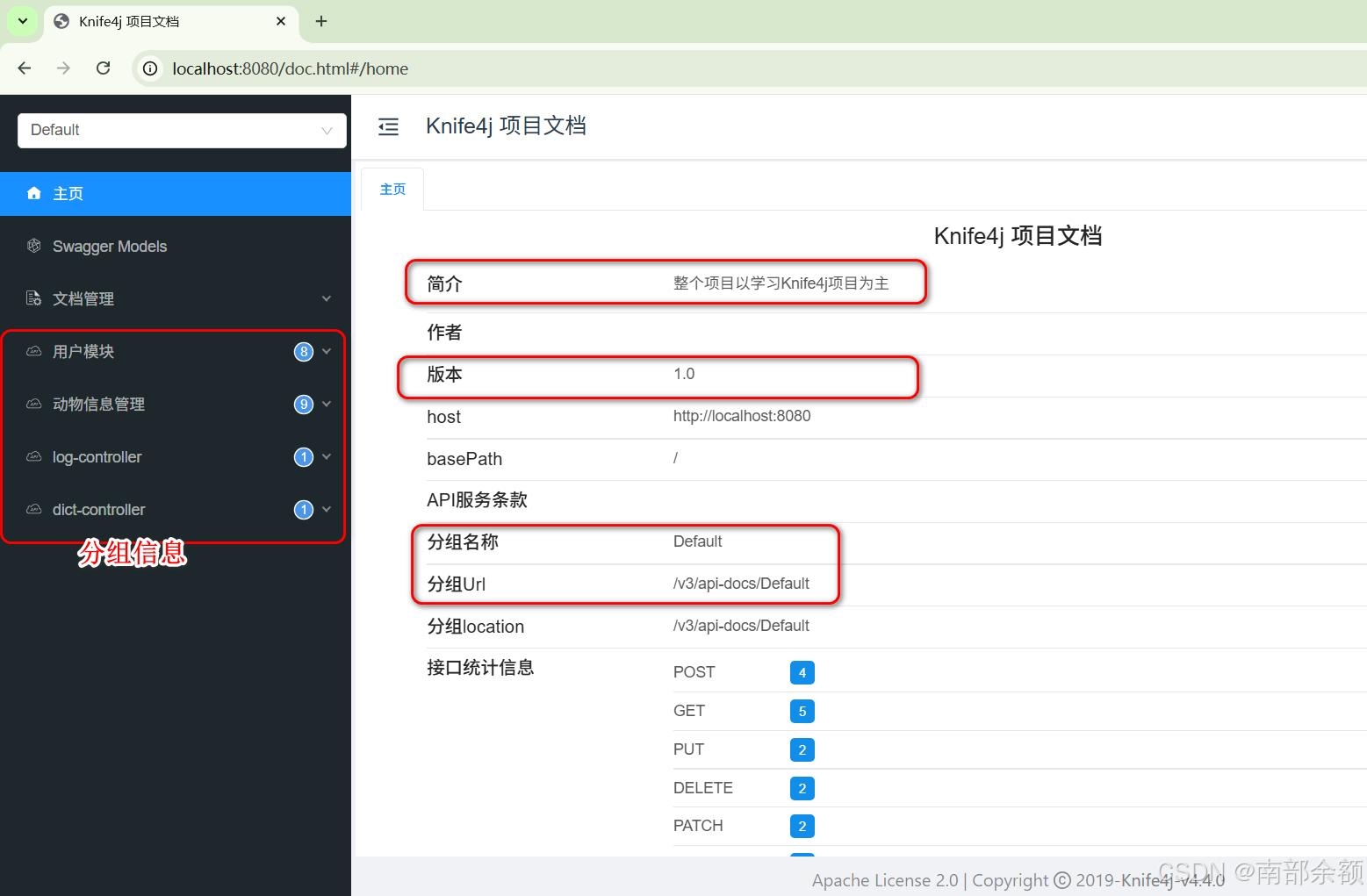Open the 用户模块 group
Screen dimensions: 1367x896
pos(176,352)
